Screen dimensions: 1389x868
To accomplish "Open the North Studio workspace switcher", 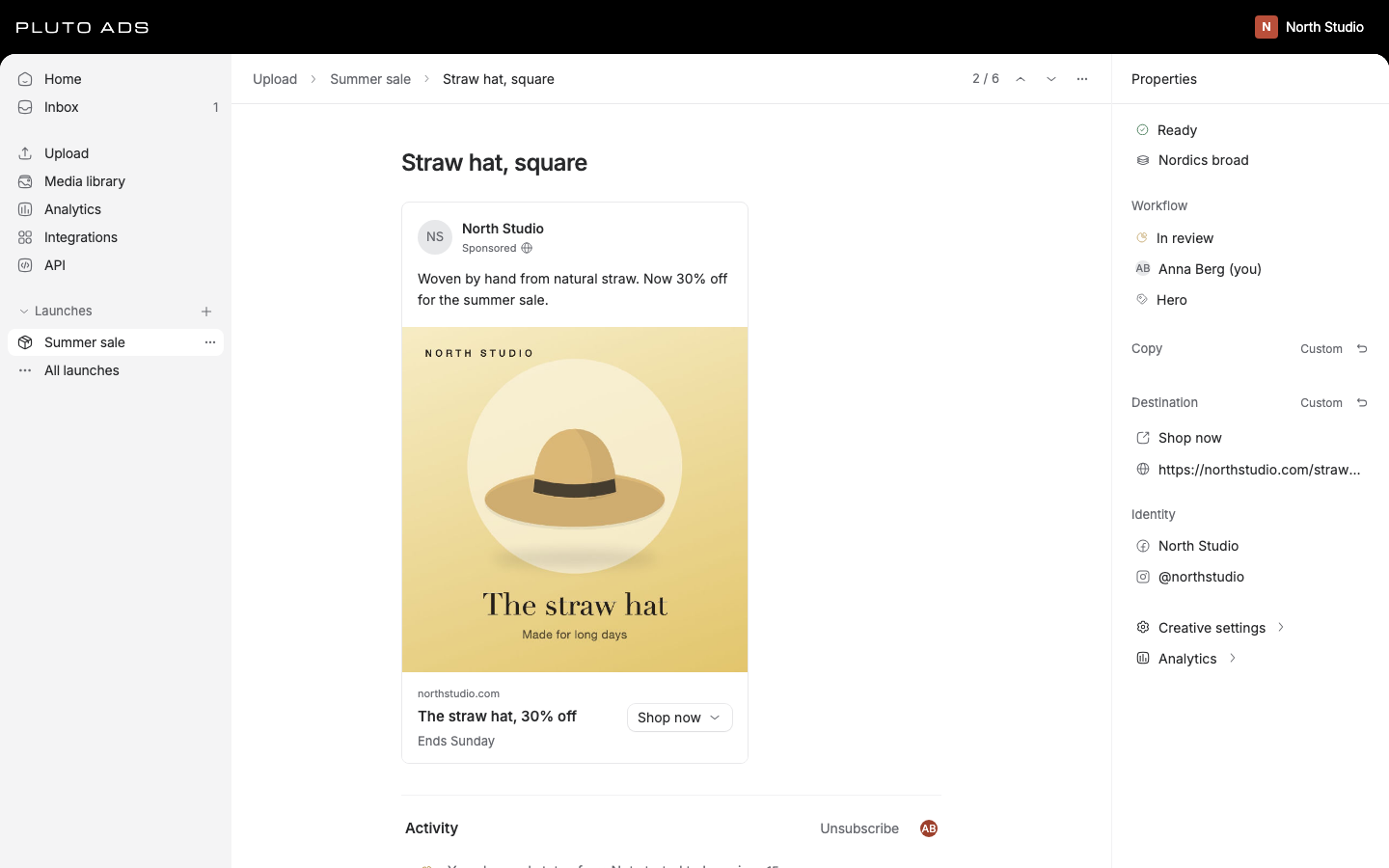I will 1310,27.
